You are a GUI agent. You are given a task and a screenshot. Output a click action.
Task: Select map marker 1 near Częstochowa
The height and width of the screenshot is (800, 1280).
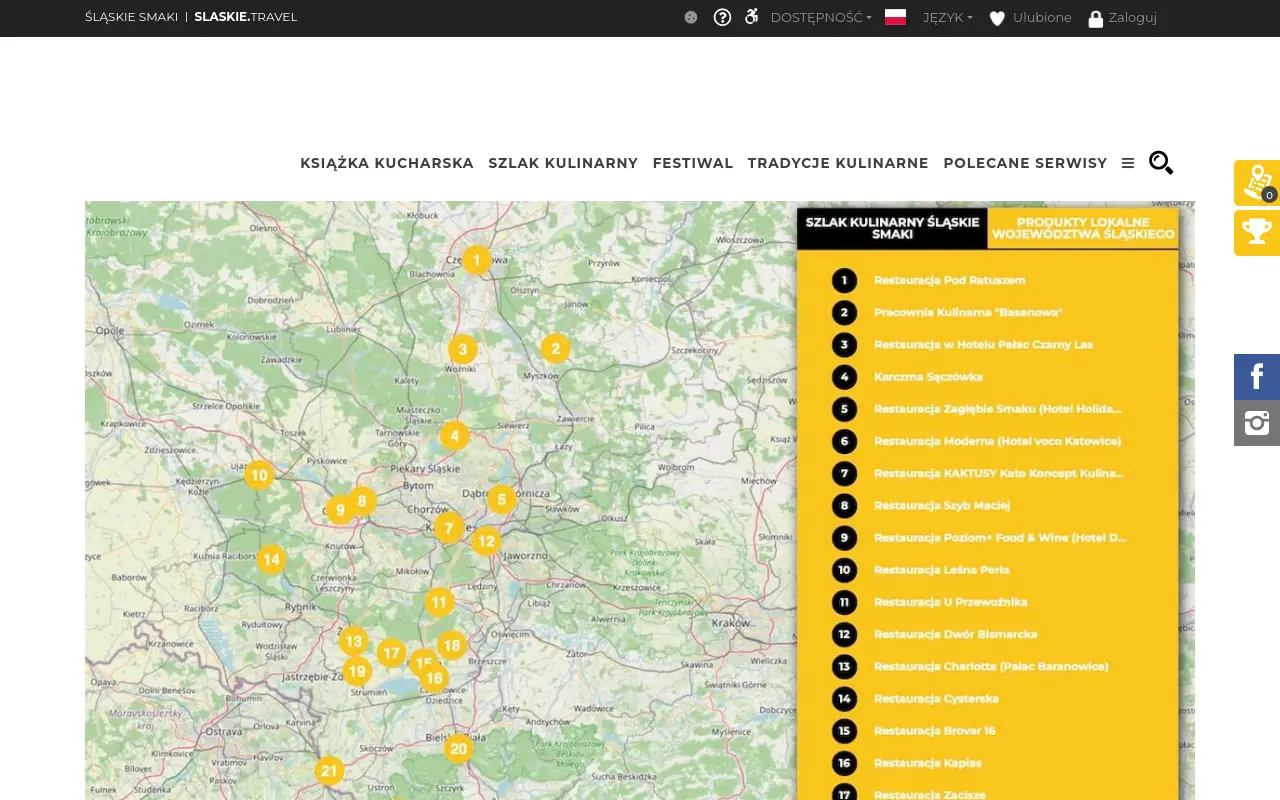477,261
